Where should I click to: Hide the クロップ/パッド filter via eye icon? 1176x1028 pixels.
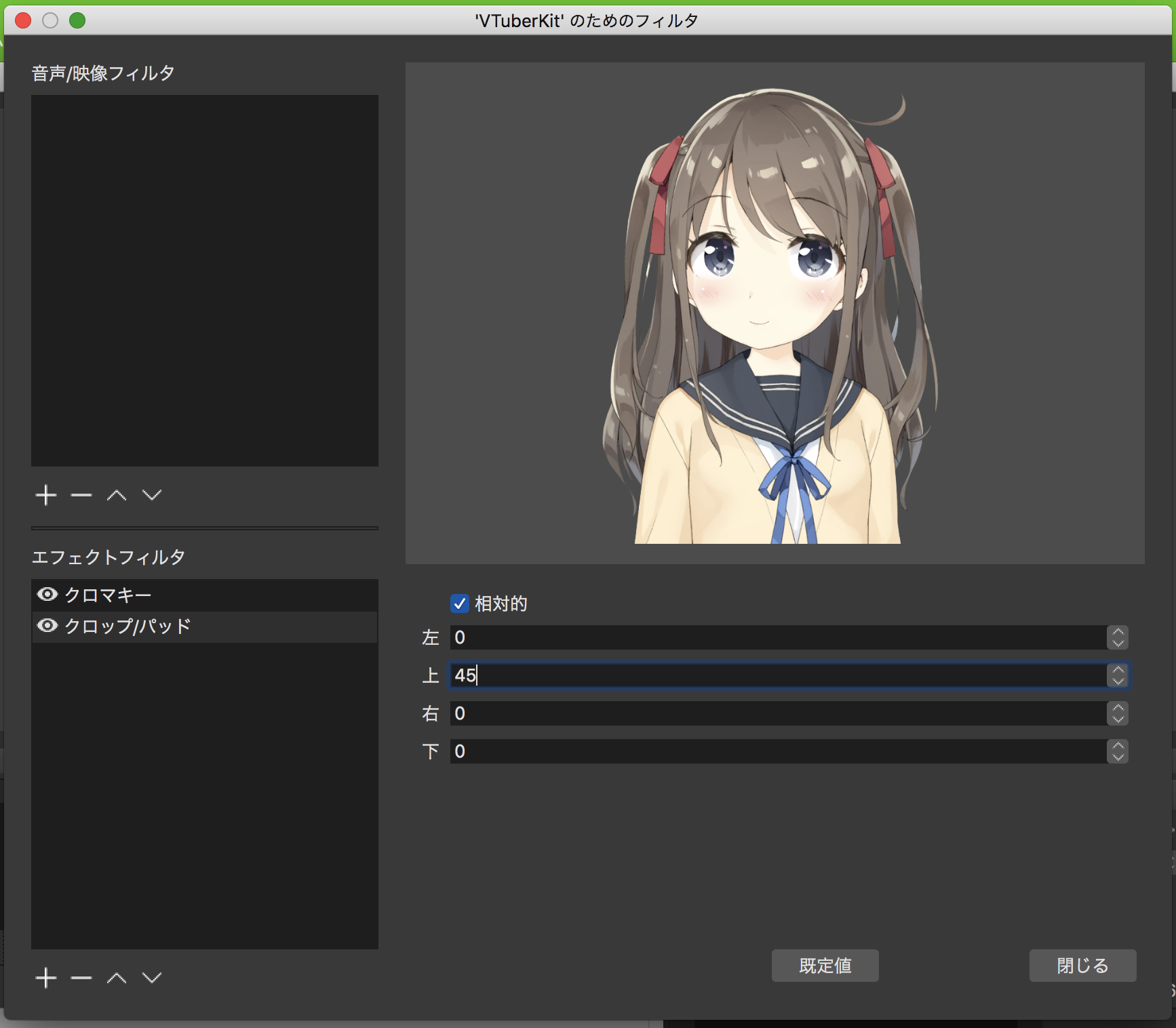(x=47, y=625)
